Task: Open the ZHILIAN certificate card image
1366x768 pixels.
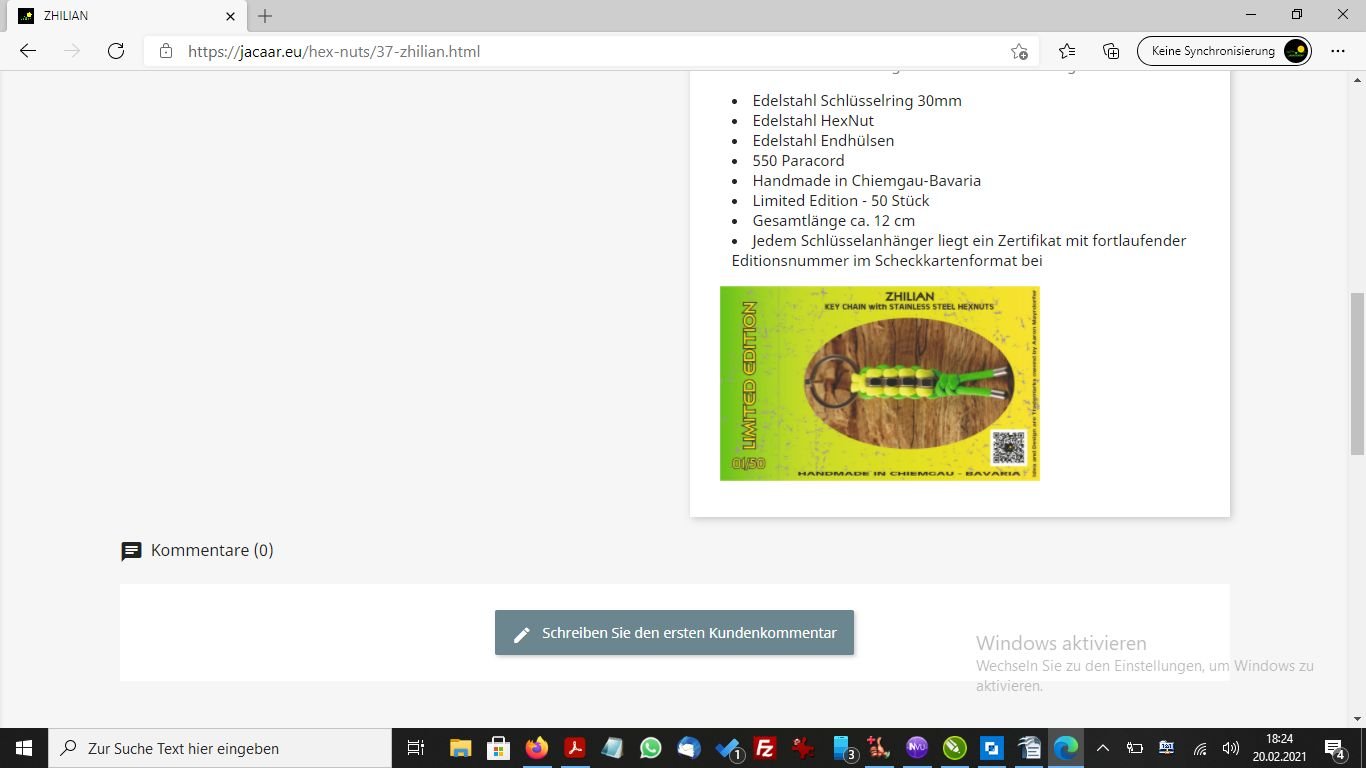Action: pyautogui.click(x=880, y=383)
